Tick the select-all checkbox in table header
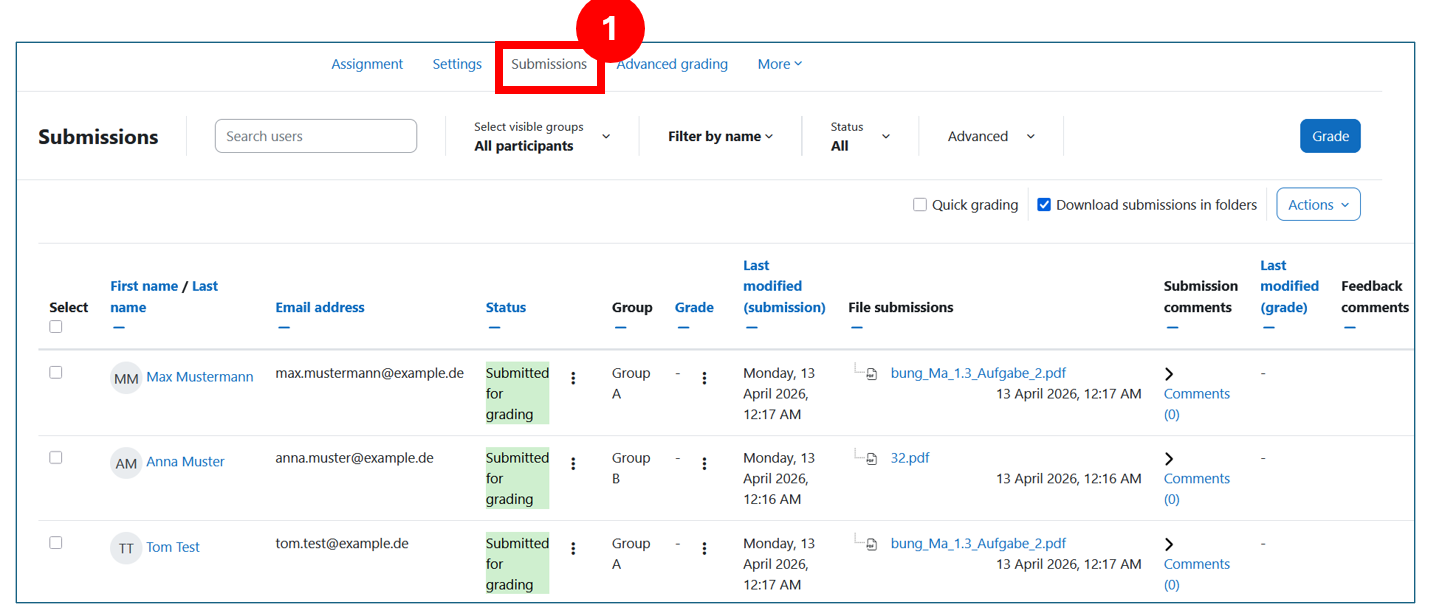Image resolution: width=1431 pixels, height=615 pixels. click(56, 327)
